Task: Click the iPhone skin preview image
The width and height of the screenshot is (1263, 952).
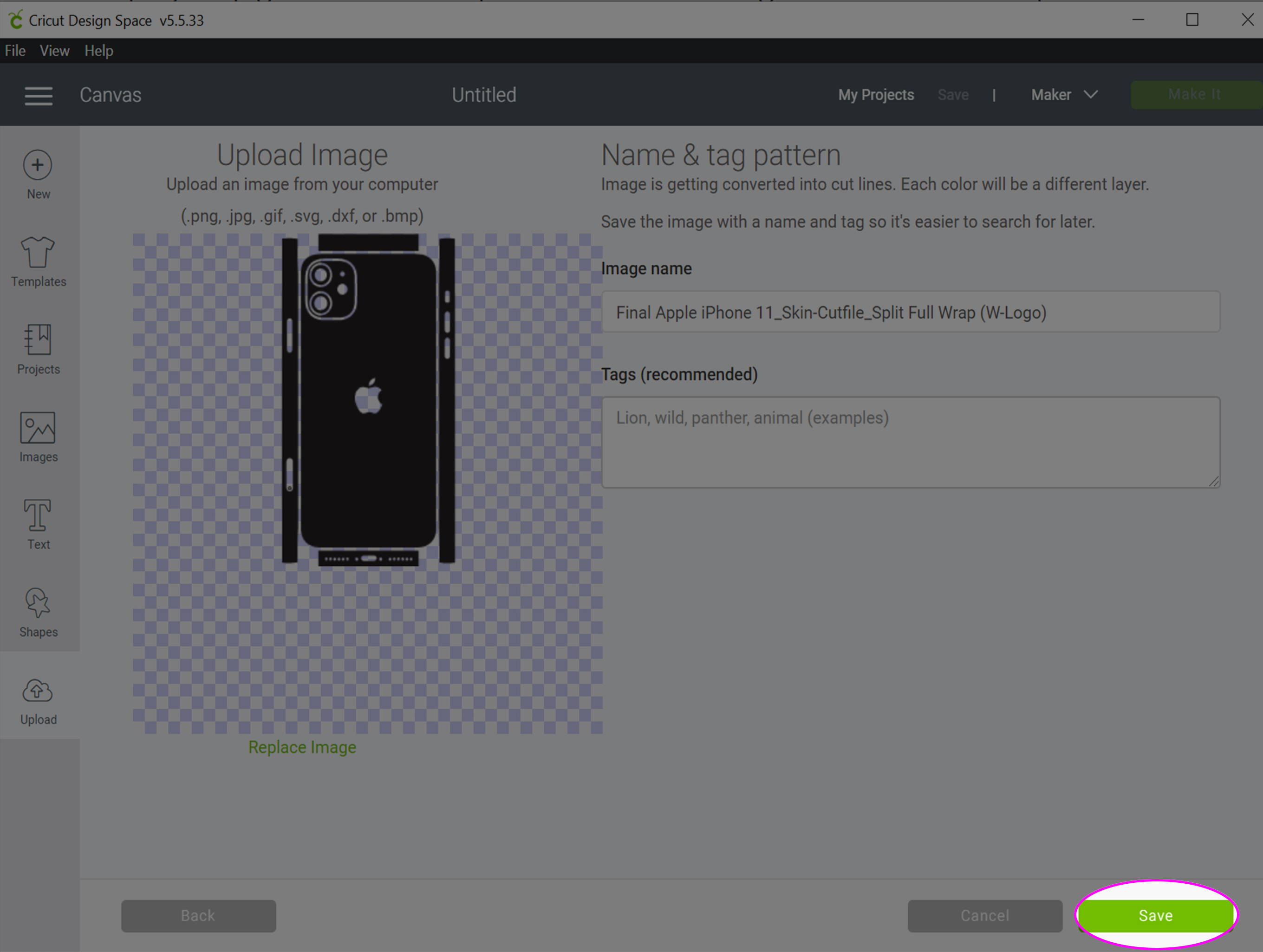Action: point(368,400)
